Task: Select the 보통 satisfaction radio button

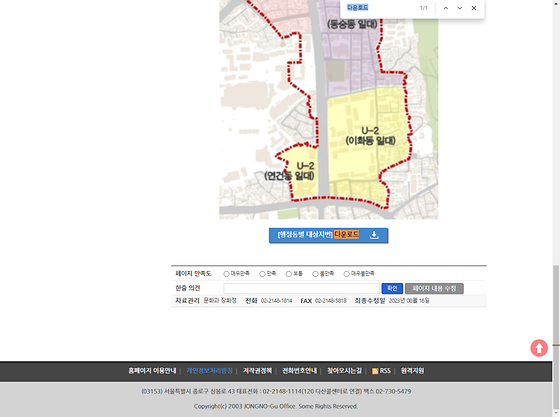Action: click(x=289, y=274)
